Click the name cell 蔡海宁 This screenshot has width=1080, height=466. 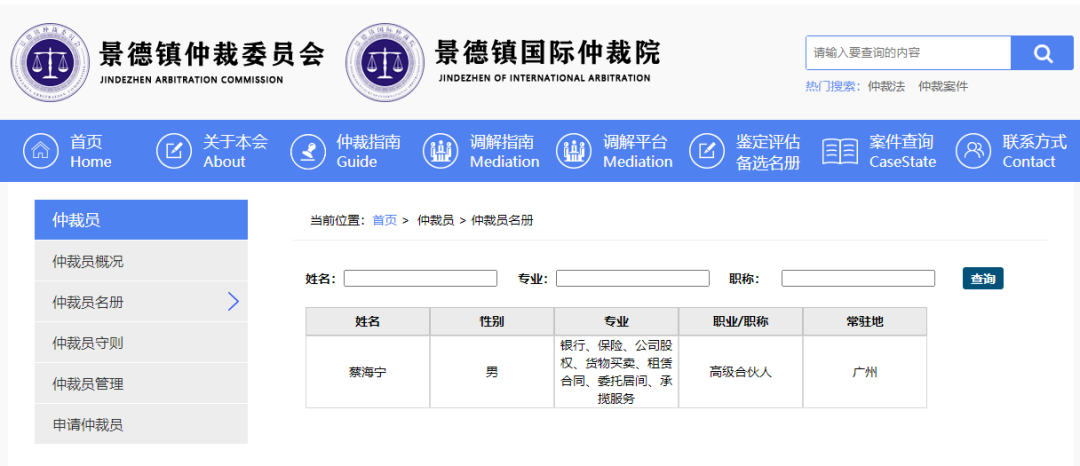coord(368,372)
